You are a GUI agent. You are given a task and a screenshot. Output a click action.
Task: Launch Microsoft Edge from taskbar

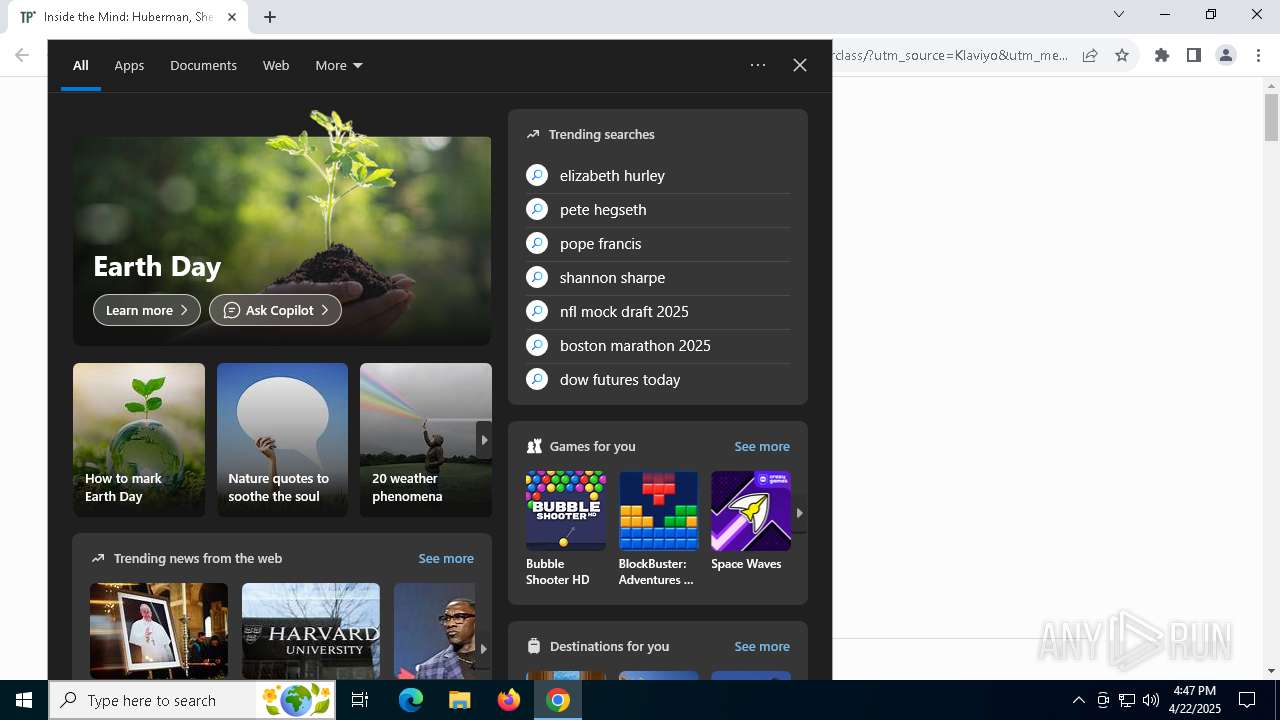point(411,700)
